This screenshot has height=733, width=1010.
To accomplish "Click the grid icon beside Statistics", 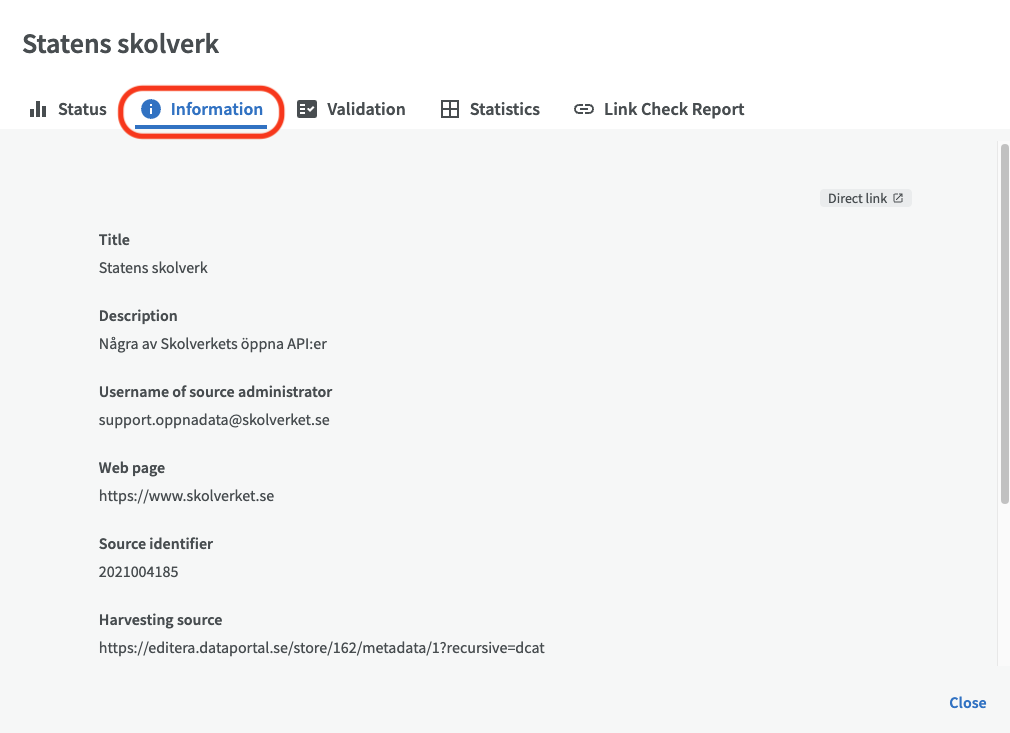I will coord(450,109).
